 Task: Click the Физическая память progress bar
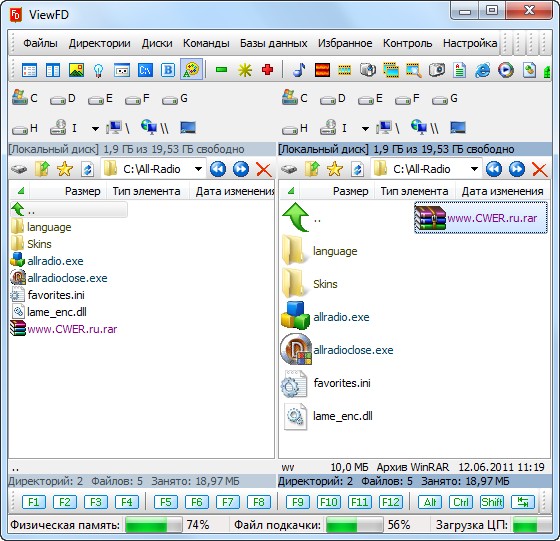[153, 525]
